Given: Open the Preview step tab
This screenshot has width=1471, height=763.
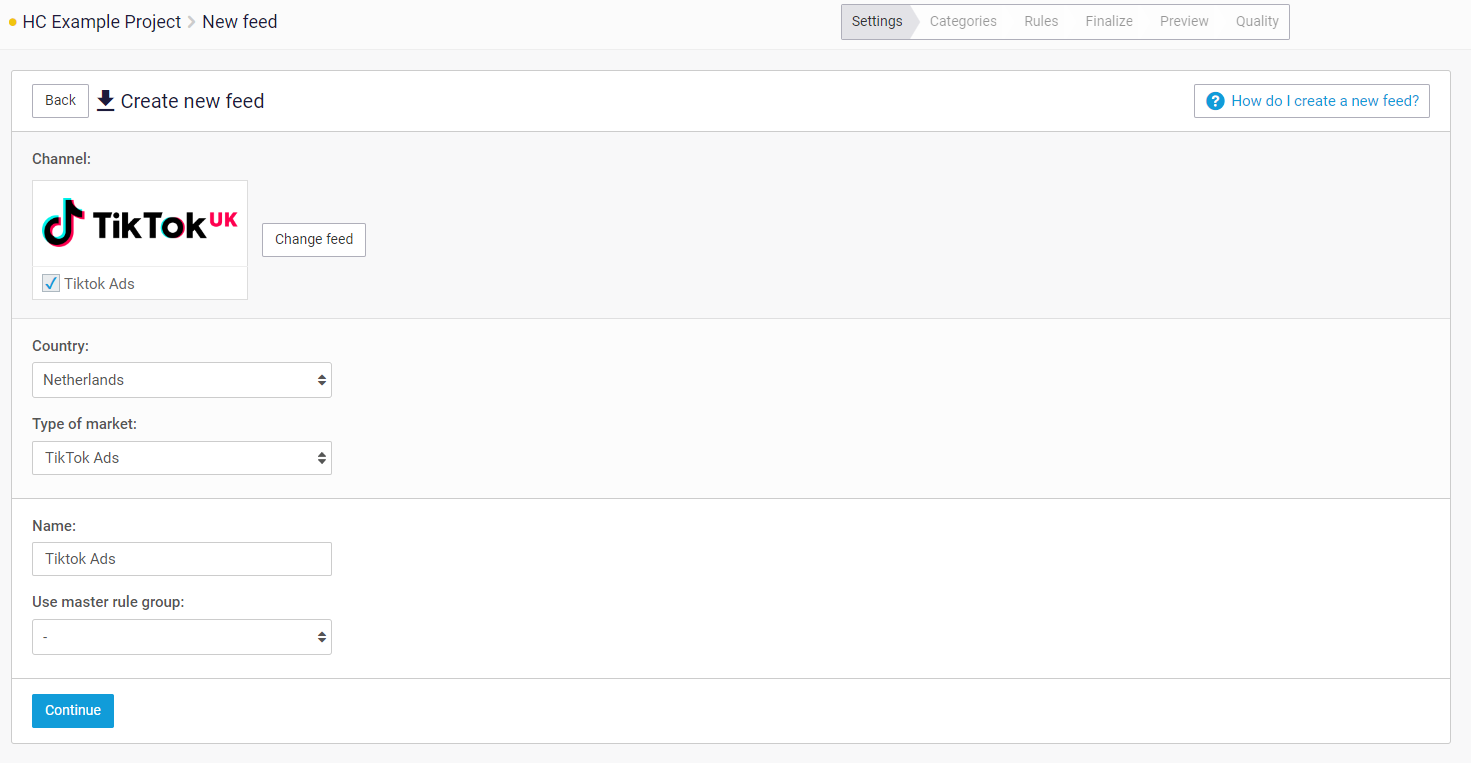Looking at the screenshot, I should click(x=1184, y=21).
